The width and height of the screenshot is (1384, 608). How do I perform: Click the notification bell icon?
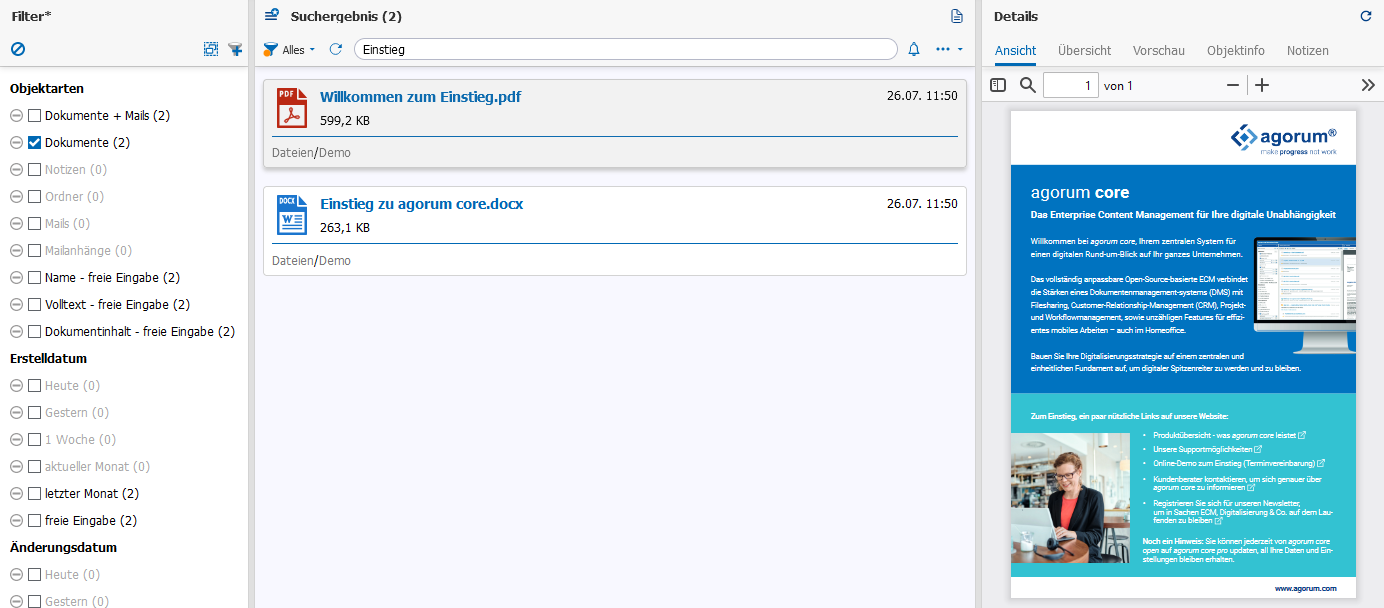(914, 49)
